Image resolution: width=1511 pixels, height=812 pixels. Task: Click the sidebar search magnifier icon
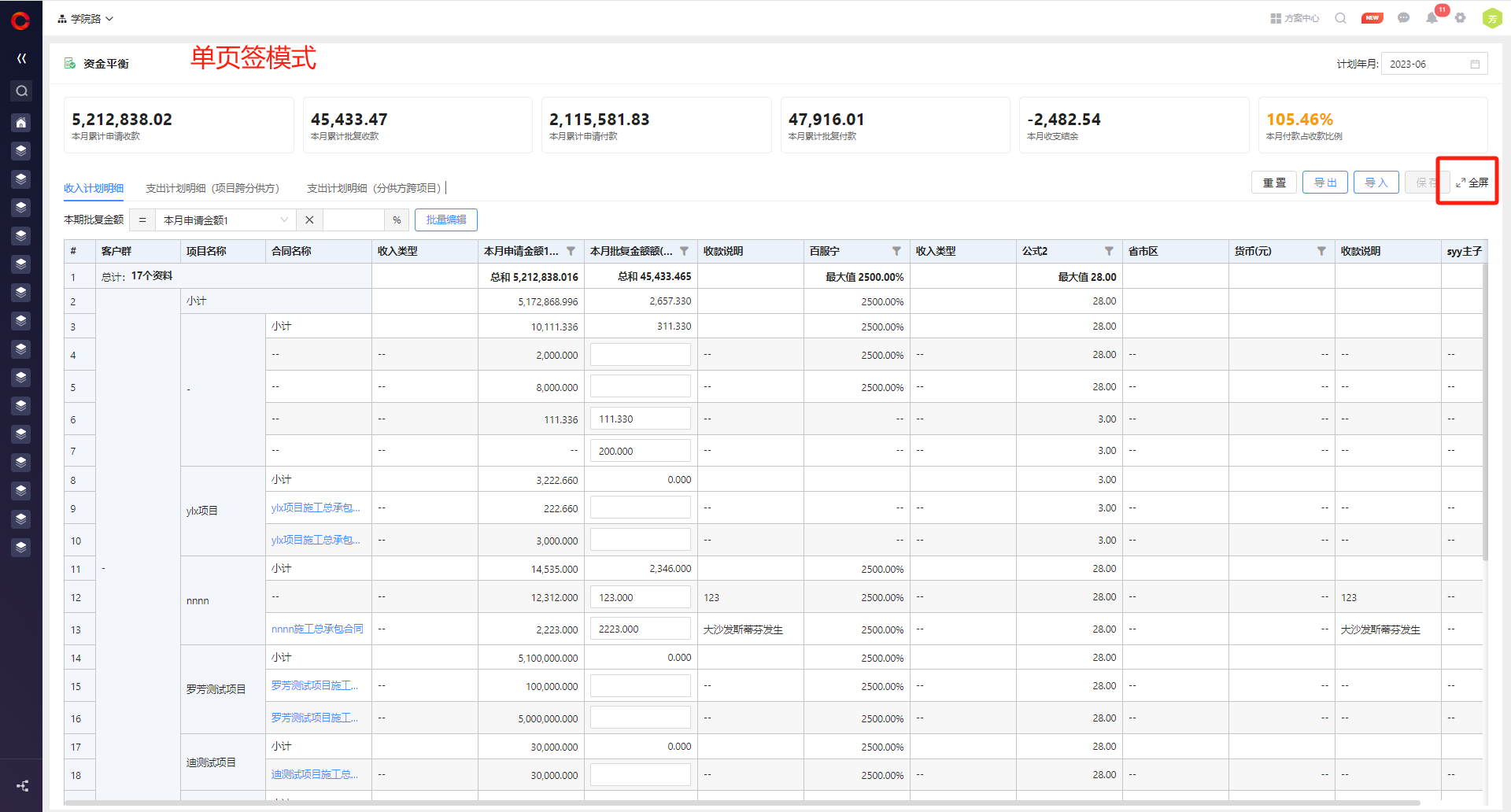21,91
